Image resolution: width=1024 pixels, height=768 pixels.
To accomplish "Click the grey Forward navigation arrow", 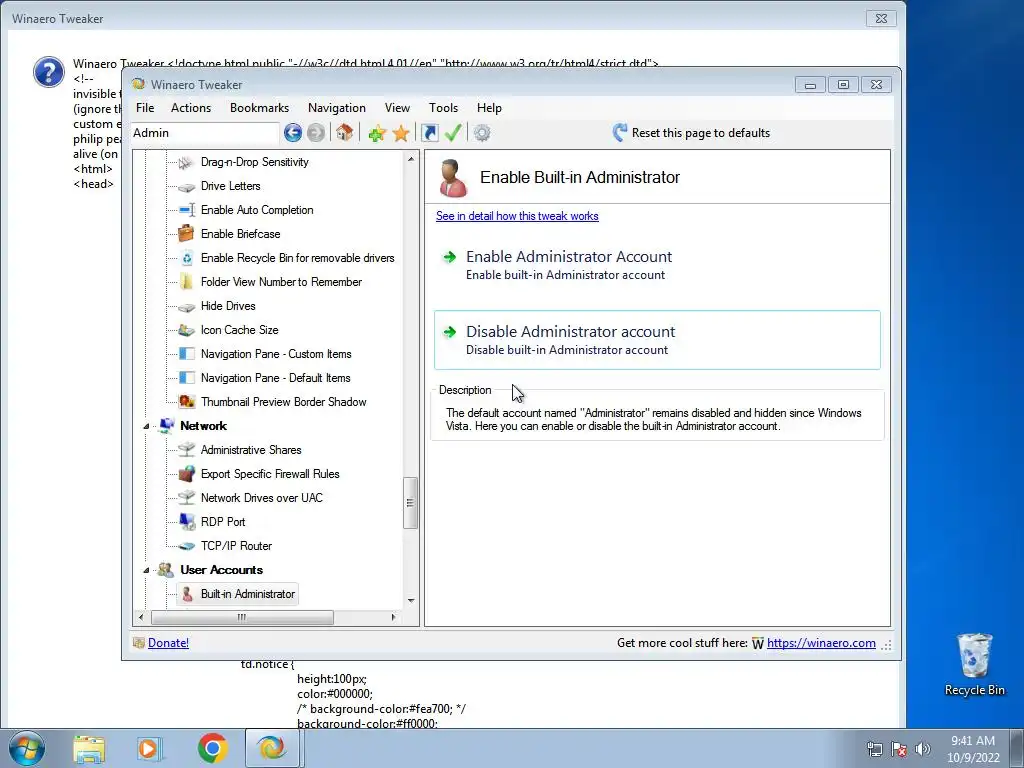I will [315, 133].
